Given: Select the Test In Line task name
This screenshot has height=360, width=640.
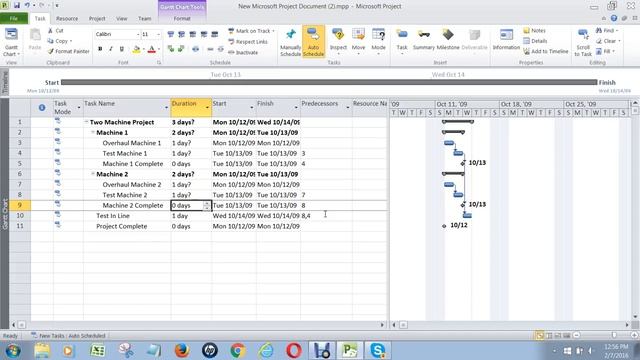Looking at the screenshot, I should click(113, 216).
